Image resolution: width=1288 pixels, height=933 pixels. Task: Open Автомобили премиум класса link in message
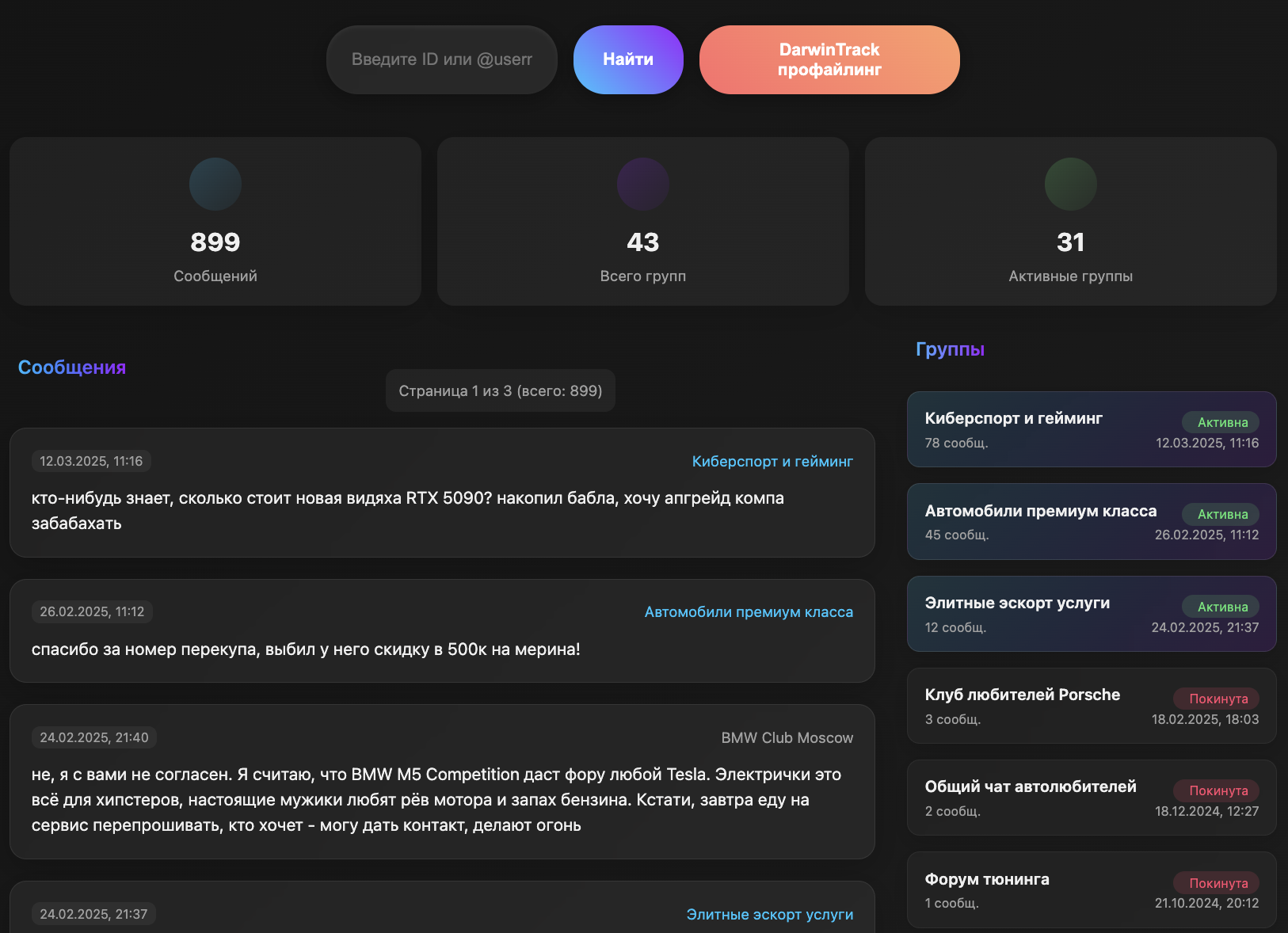point(749,612)
